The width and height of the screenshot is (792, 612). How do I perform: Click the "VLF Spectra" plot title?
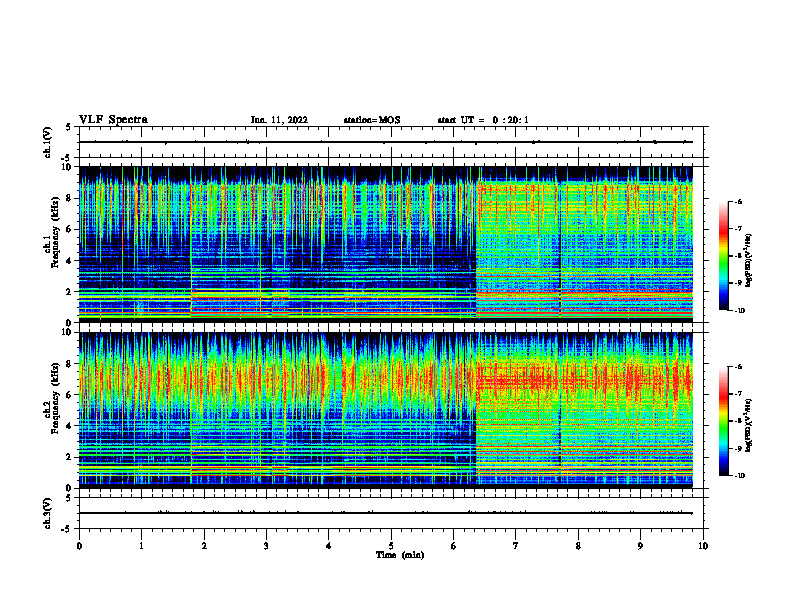(113, 119)
